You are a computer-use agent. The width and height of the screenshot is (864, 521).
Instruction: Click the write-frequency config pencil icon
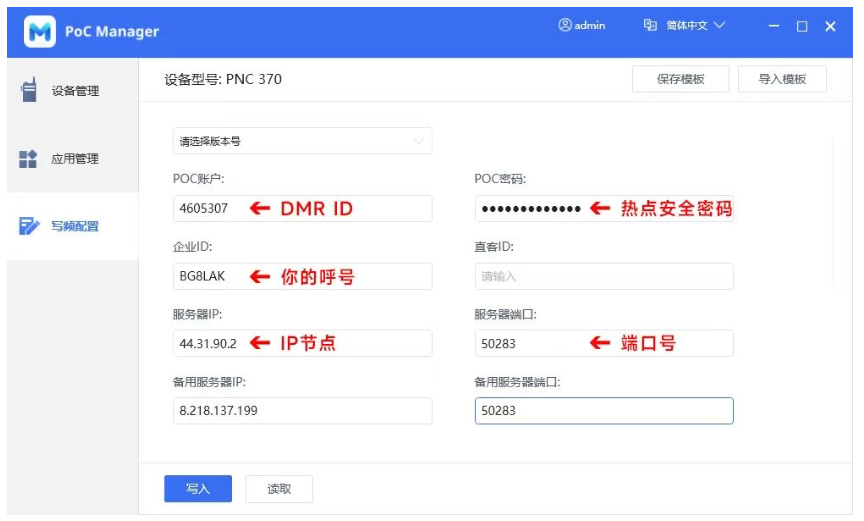point(28,226)
